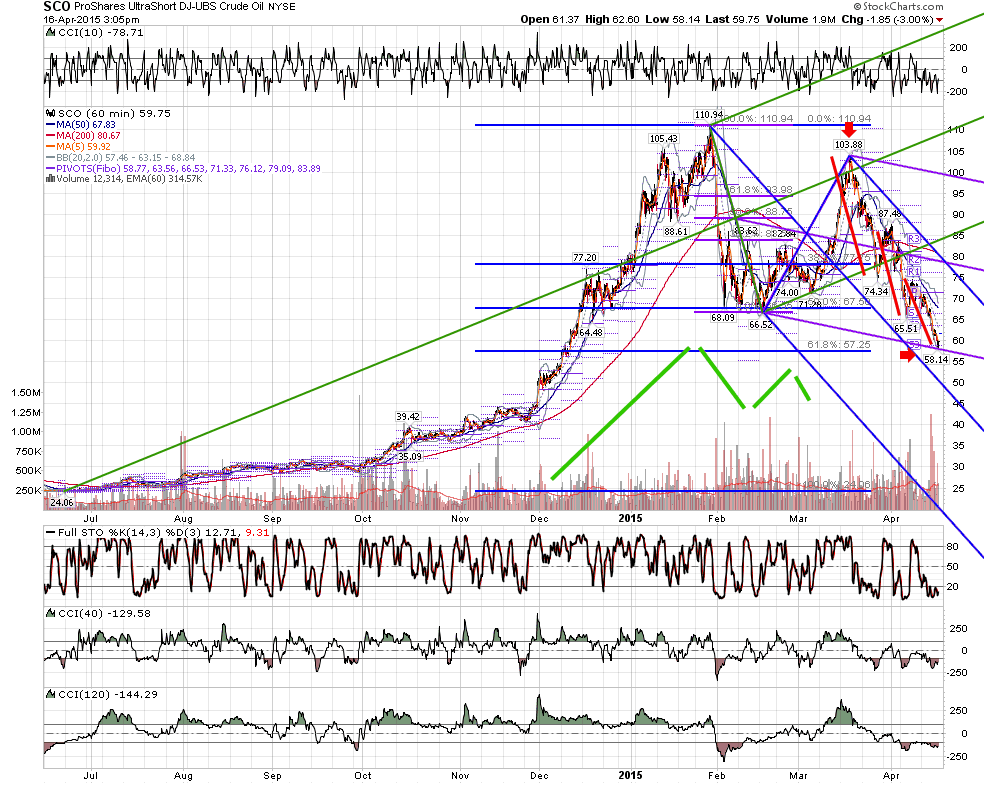Click the R3 pivot label

tap(914, 239)
